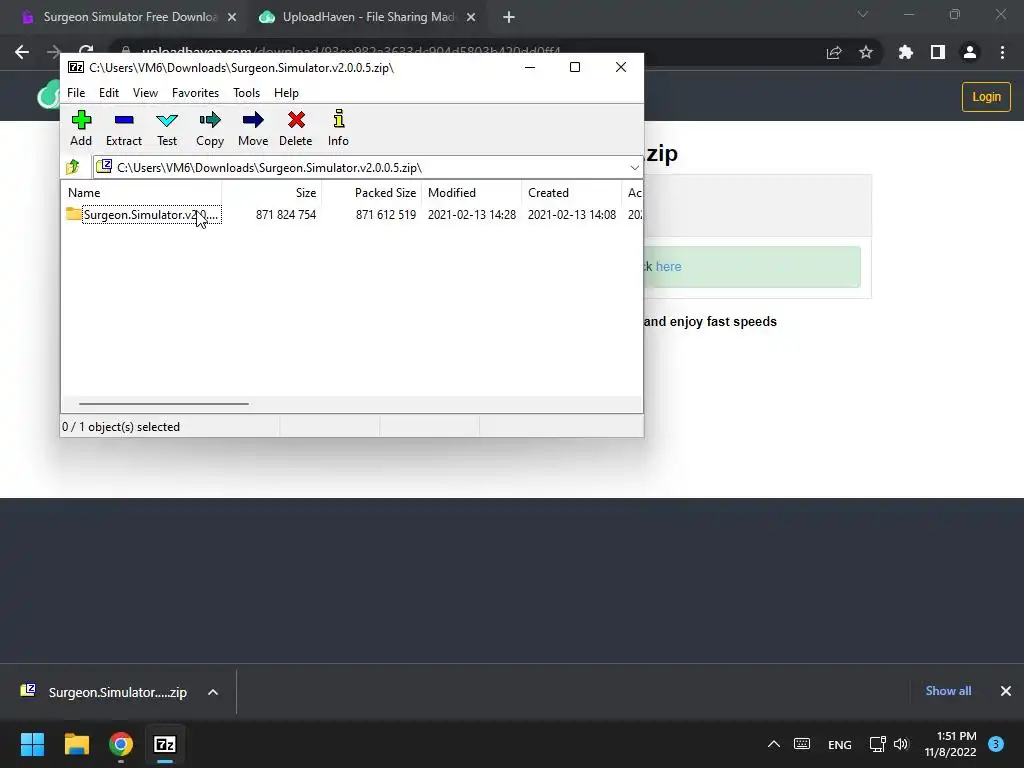Minimize the 7-Zip window
The image size is (1024, 768).
[x=530, y=67]
